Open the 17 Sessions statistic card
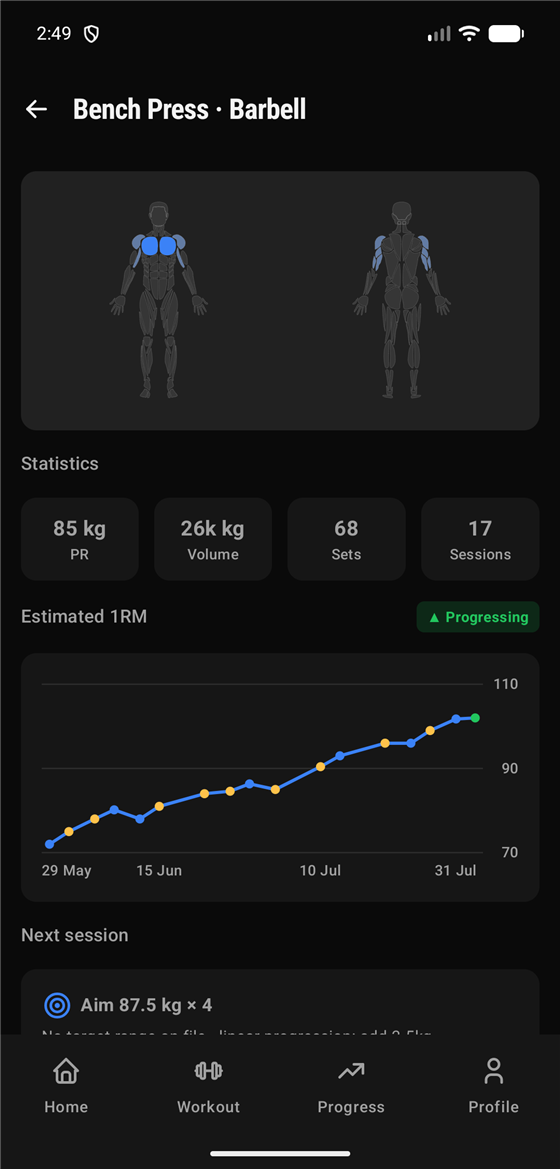560x1169 pixels. (x=480, y=539)
